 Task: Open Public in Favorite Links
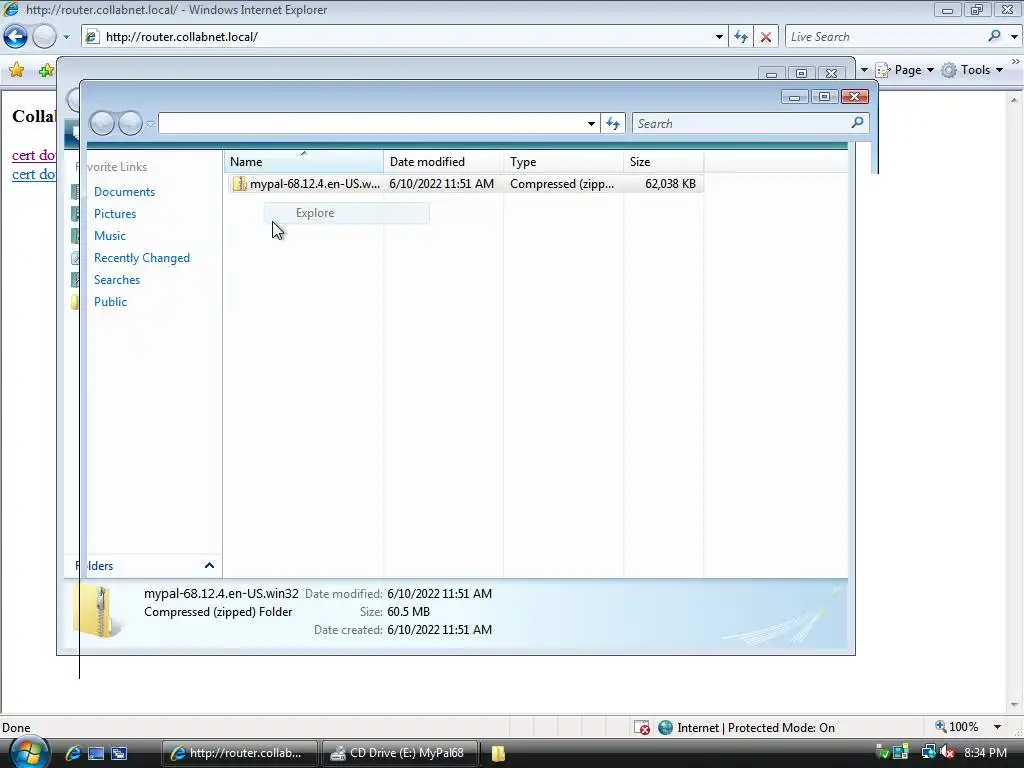[x=110, y=302]
